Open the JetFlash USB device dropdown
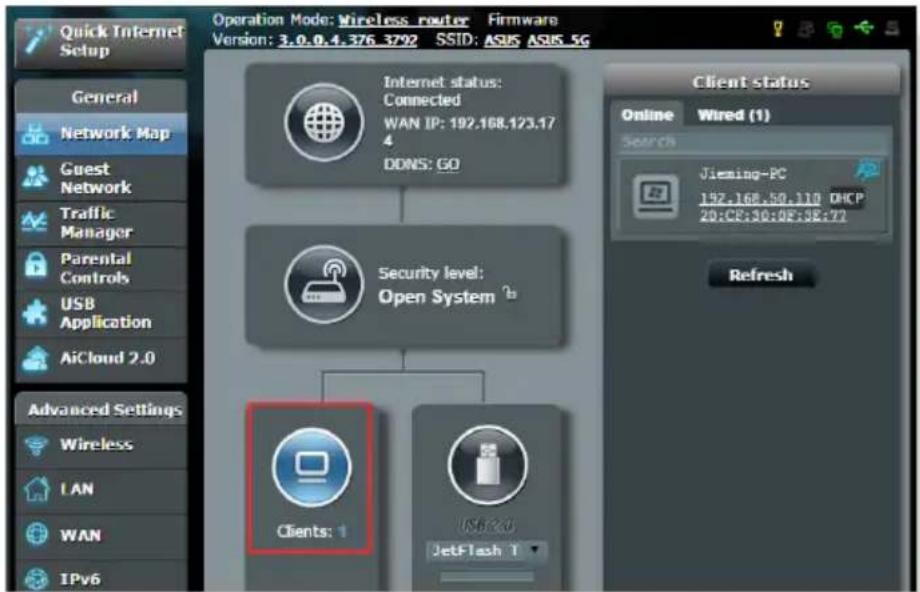The width and height of the screenshot is (920, 592). coord(486,550)
